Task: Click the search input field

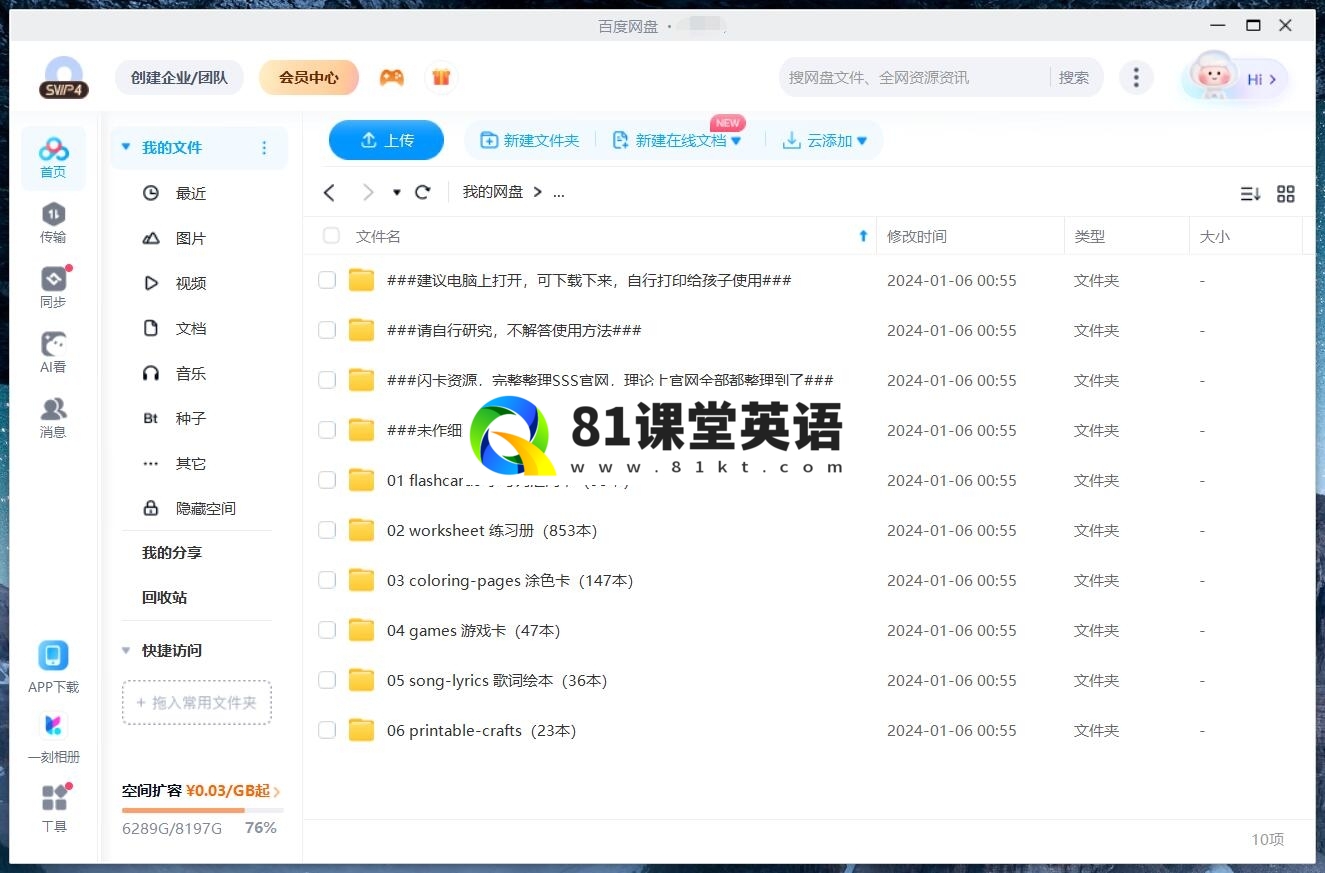Action: (915, 77)
